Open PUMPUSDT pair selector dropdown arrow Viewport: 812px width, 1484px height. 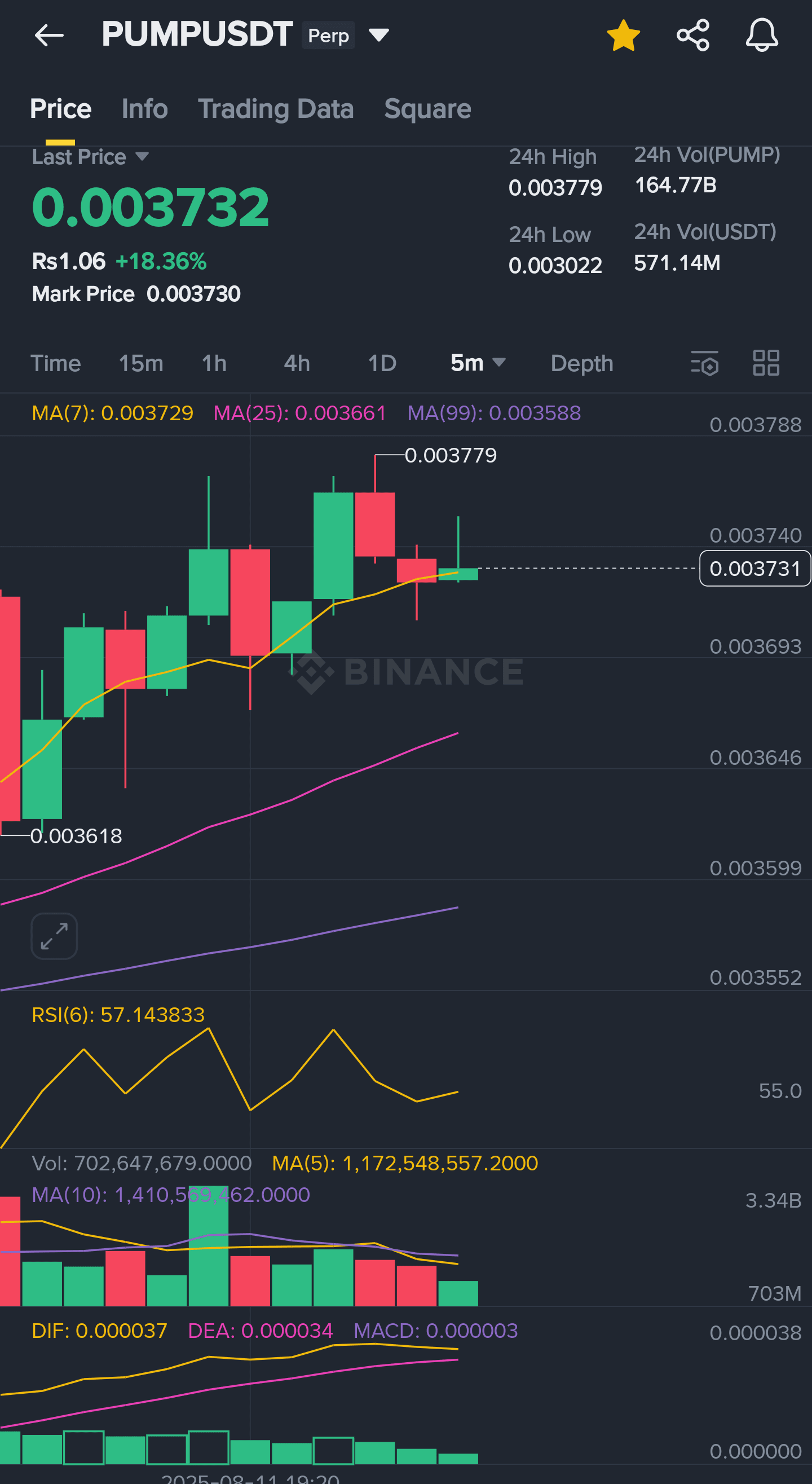click(x=379, y=36)
